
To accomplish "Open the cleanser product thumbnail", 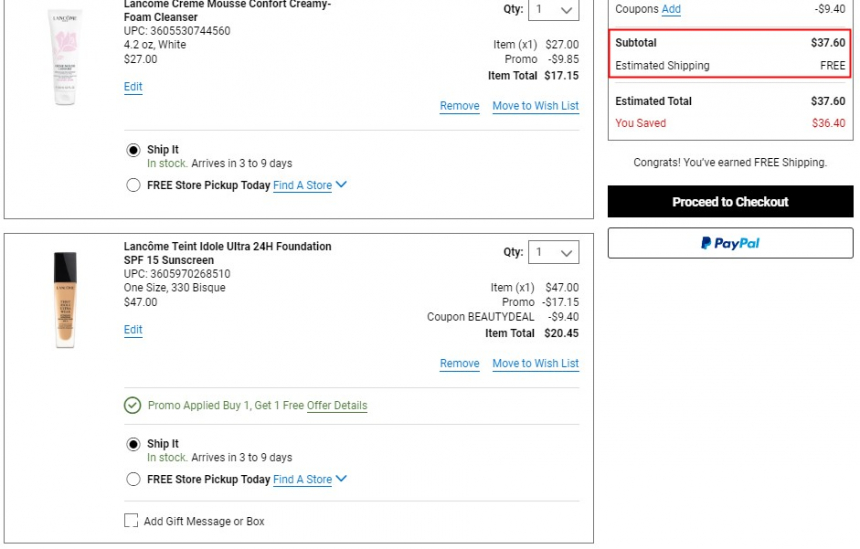I will tap(65, 56).
